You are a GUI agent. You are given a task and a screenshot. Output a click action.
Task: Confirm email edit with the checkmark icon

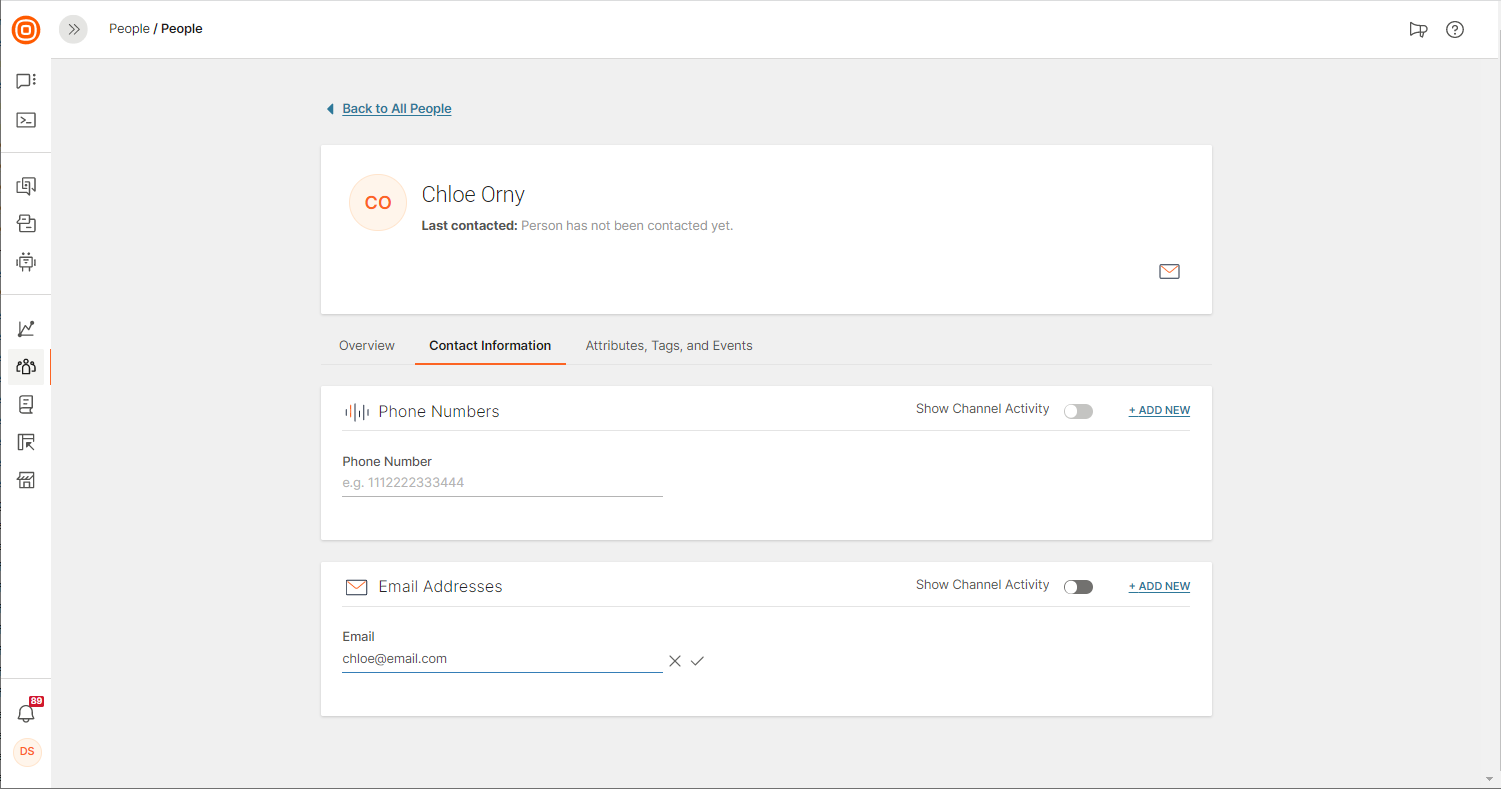pyautogui.click(x=697, y=661)
